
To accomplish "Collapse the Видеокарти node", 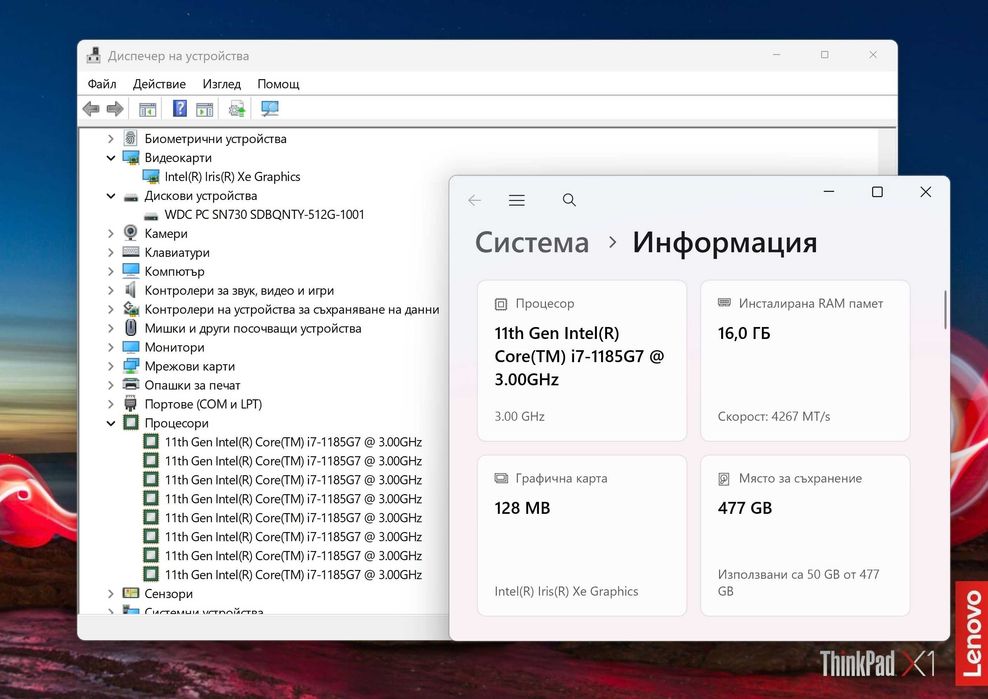I will [x=110, y=158].
